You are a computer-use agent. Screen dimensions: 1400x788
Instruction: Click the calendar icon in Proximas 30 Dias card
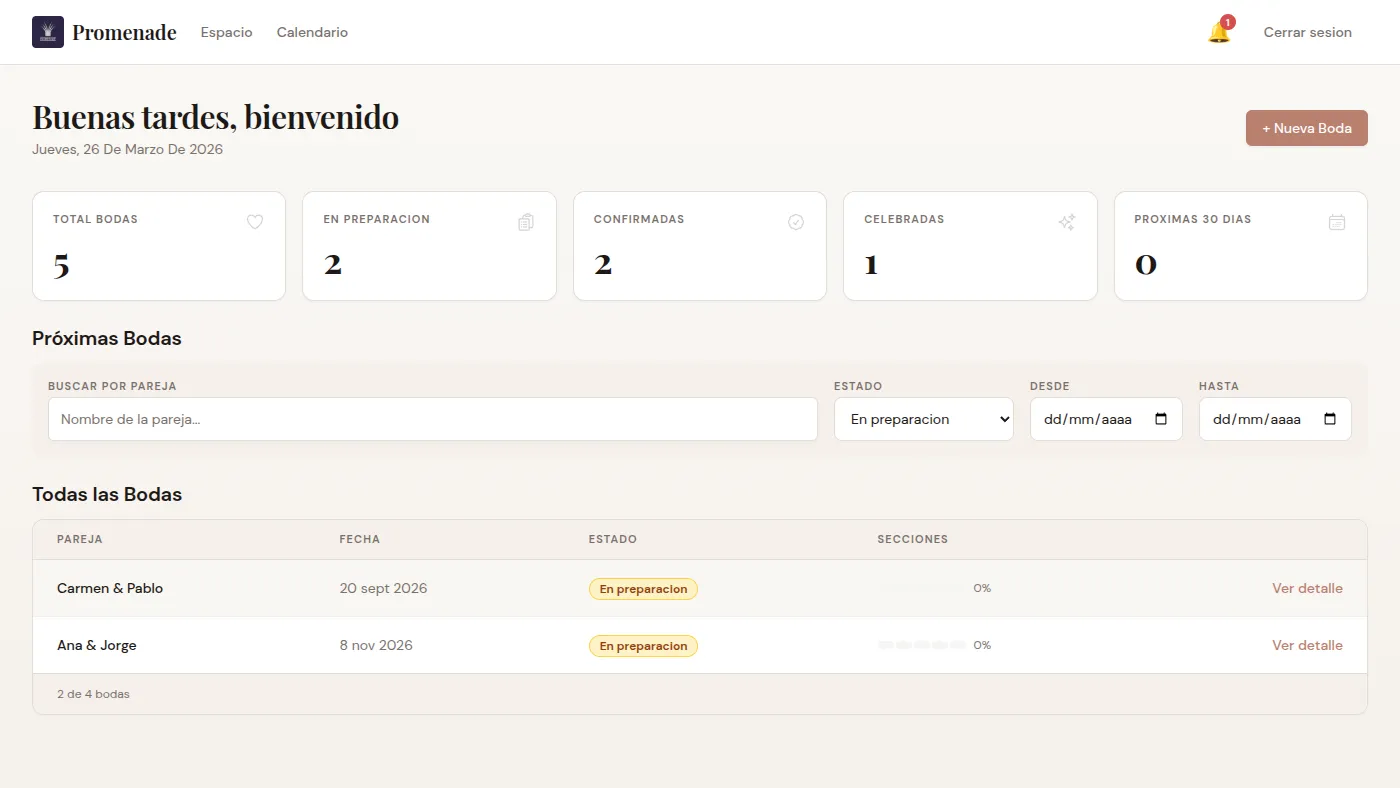tap(1337, 222)
